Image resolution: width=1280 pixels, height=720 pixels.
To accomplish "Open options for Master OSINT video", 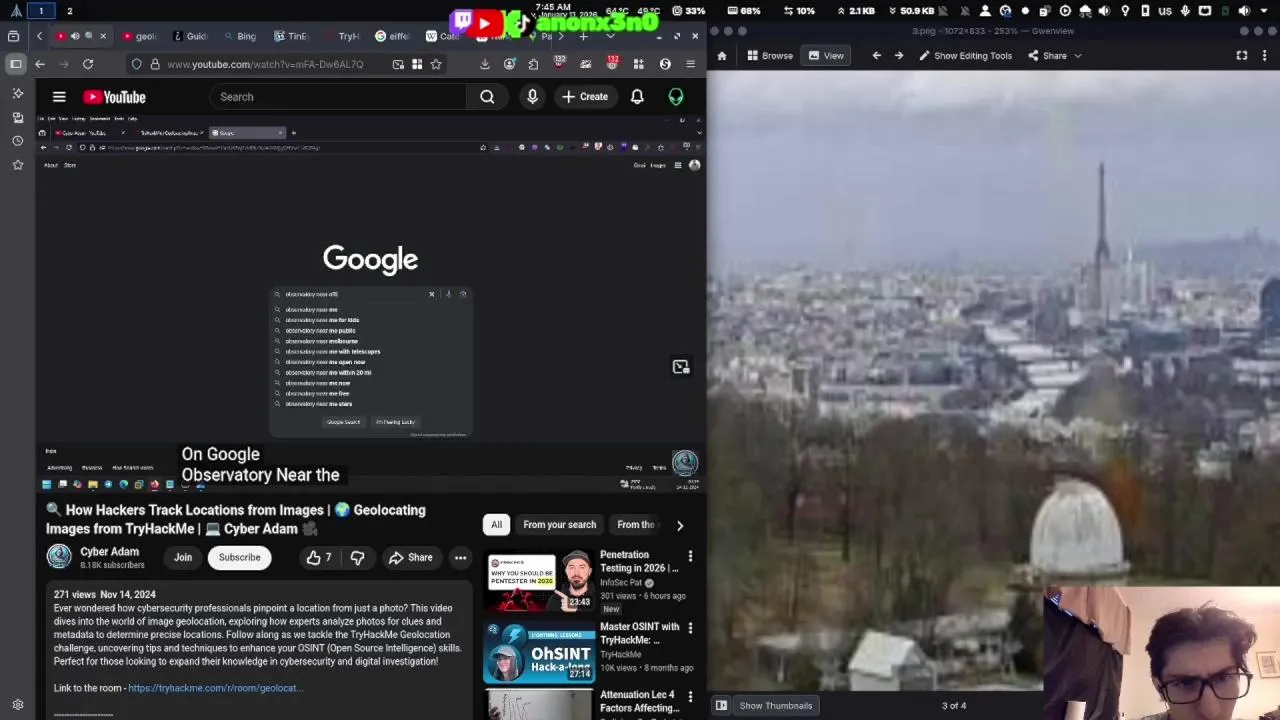I will 690,628.
